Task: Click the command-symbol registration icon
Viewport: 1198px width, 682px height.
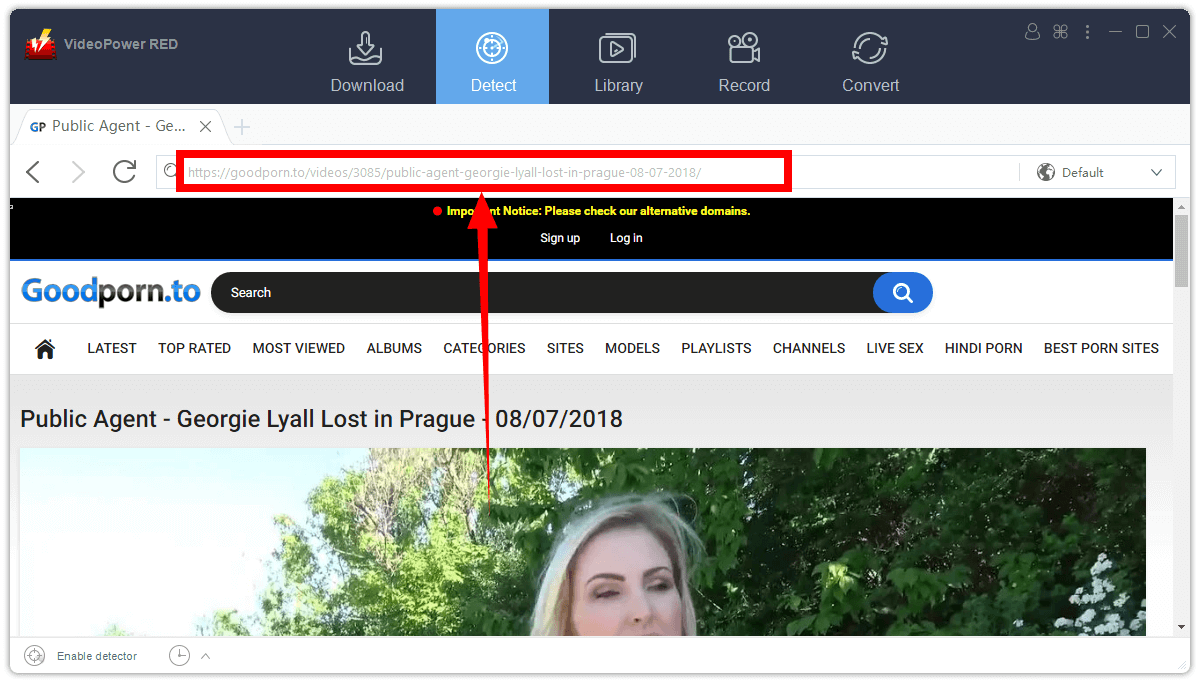Action: pyautogui.click(x=1060, y=31)
